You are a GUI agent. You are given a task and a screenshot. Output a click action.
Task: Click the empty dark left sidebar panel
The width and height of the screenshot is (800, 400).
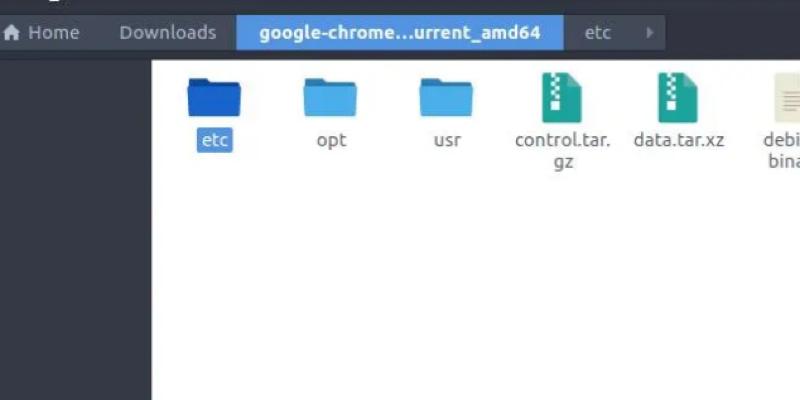click(75, 230)
